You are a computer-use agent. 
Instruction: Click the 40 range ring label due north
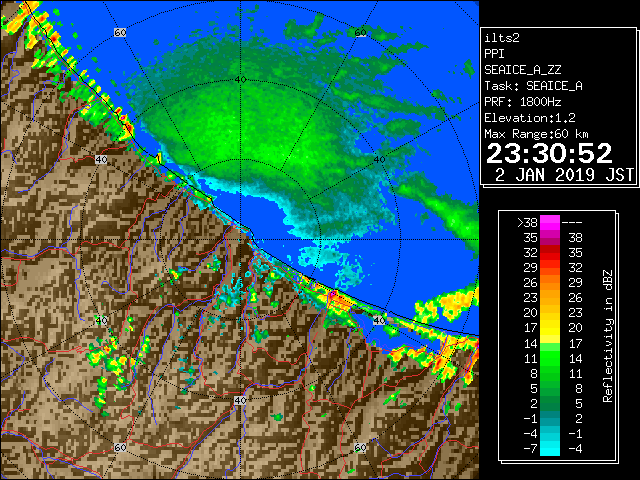pos(240,80)
